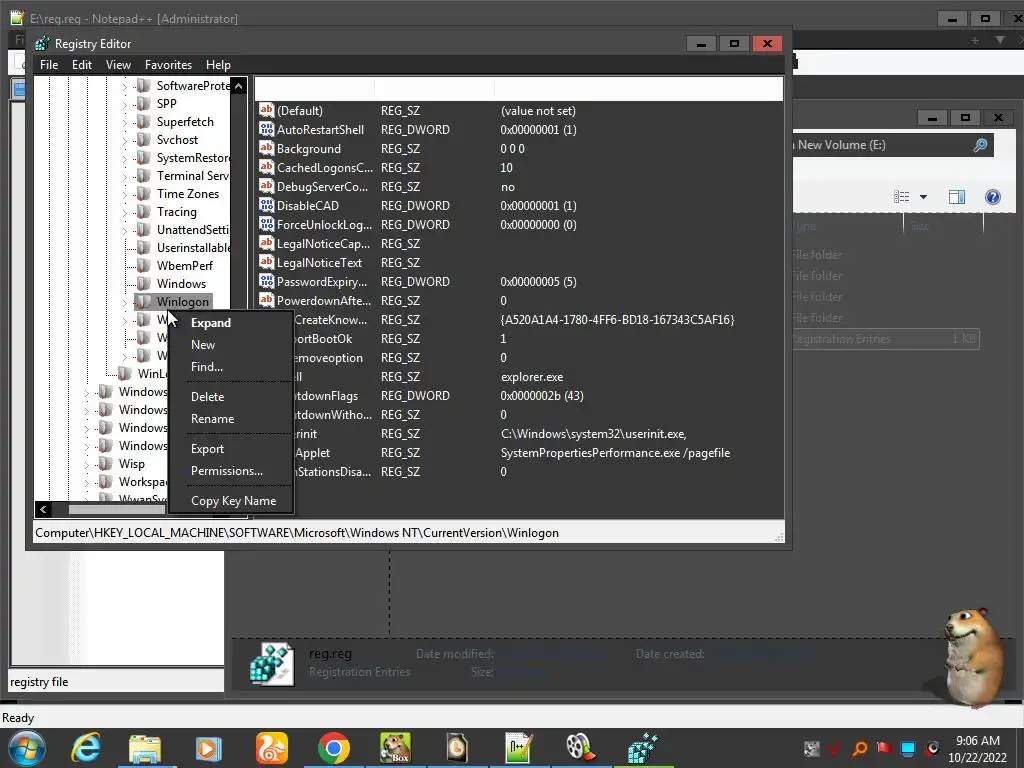The width and height of the screenshot is (1024, 768).
Task: Click the Registry Editor title bar icon
Action: point(42,44)
